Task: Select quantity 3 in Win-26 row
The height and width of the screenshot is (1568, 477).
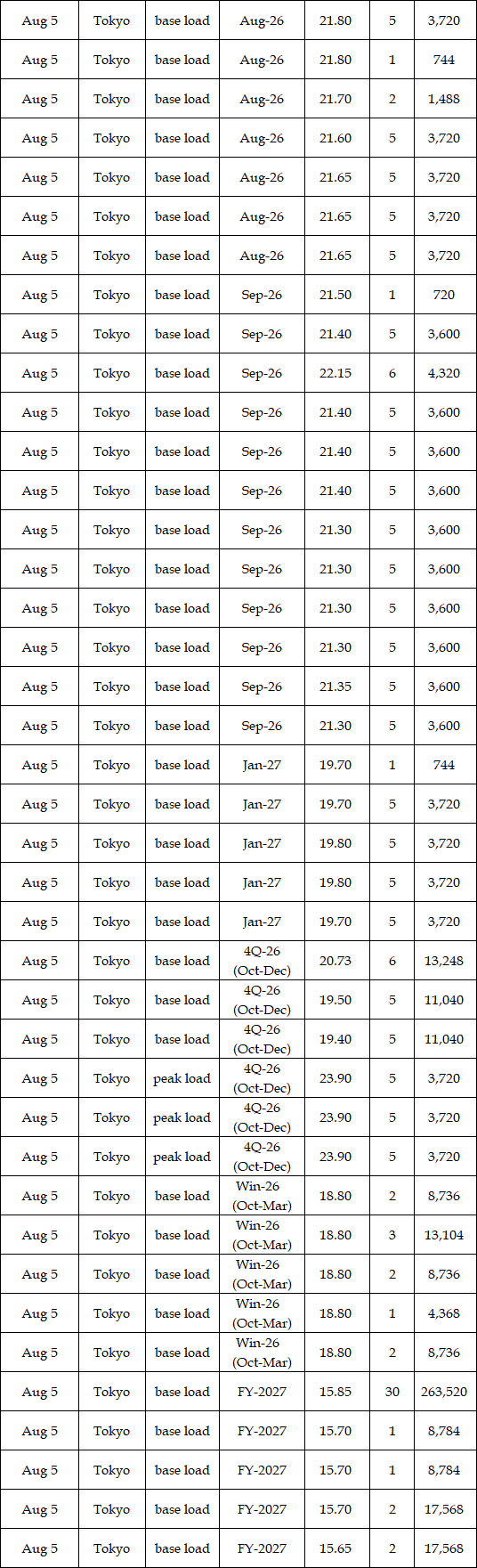Action: click(x=392, y=1235)
